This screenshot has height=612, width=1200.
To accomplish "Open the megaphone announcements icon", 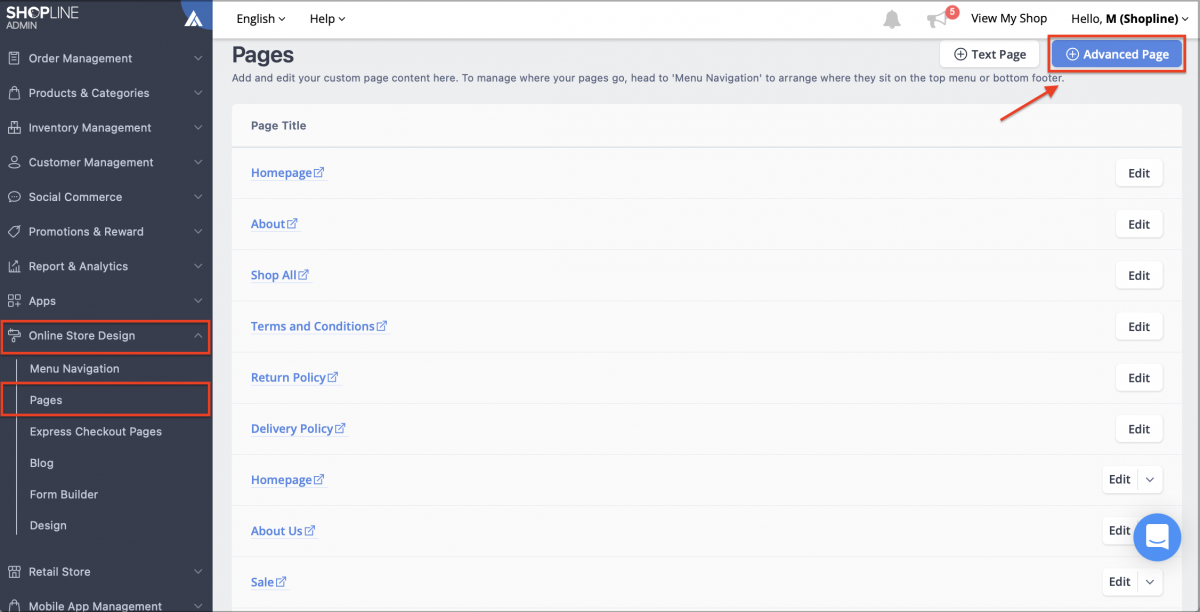I will pos(937,20).
